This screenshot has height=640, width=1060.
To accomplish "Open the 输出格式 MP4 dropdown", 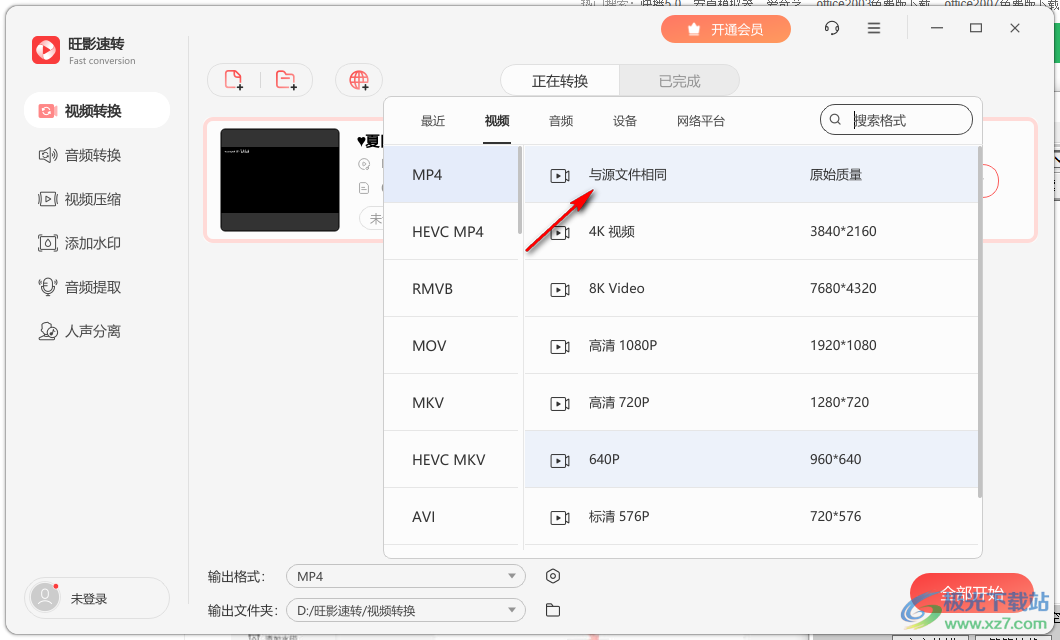I will click(x=405, y=576).
